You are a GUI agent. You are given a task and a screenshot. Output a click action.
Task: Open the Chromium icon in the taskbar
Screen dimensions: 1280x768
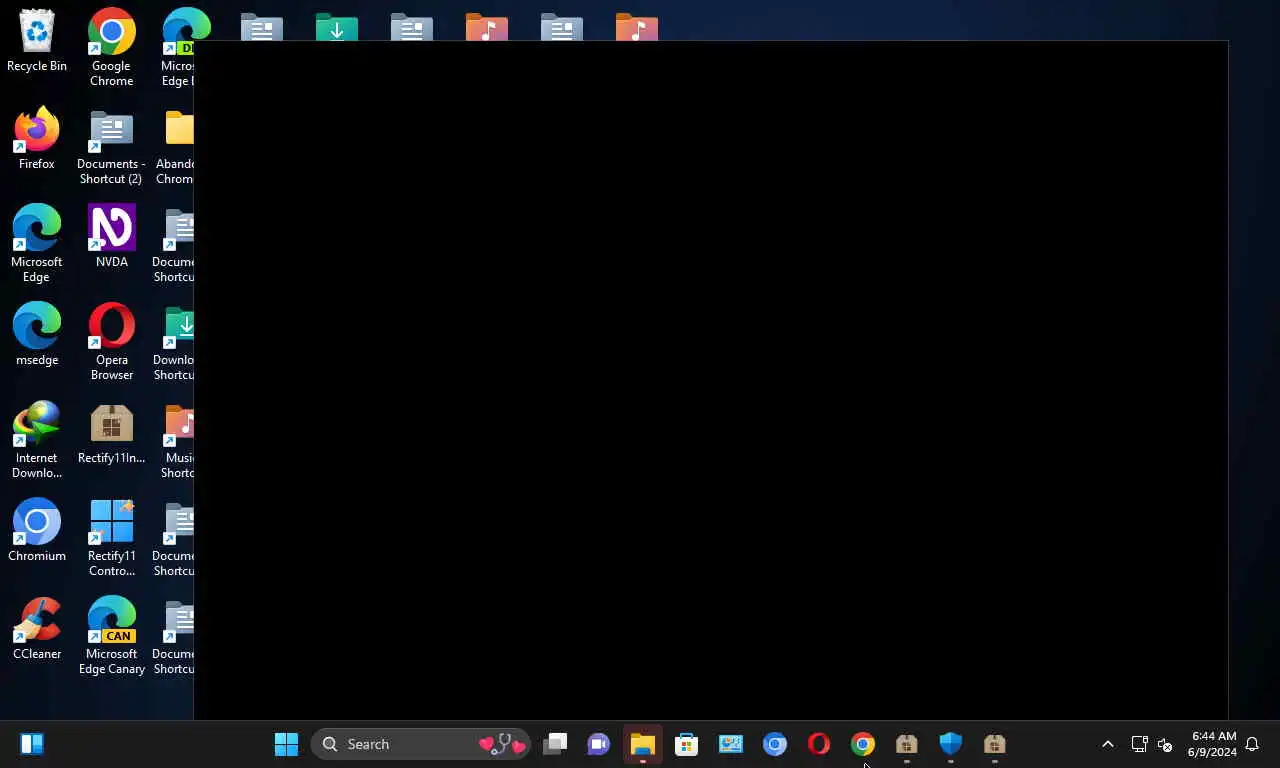click(x=775, y=744)
